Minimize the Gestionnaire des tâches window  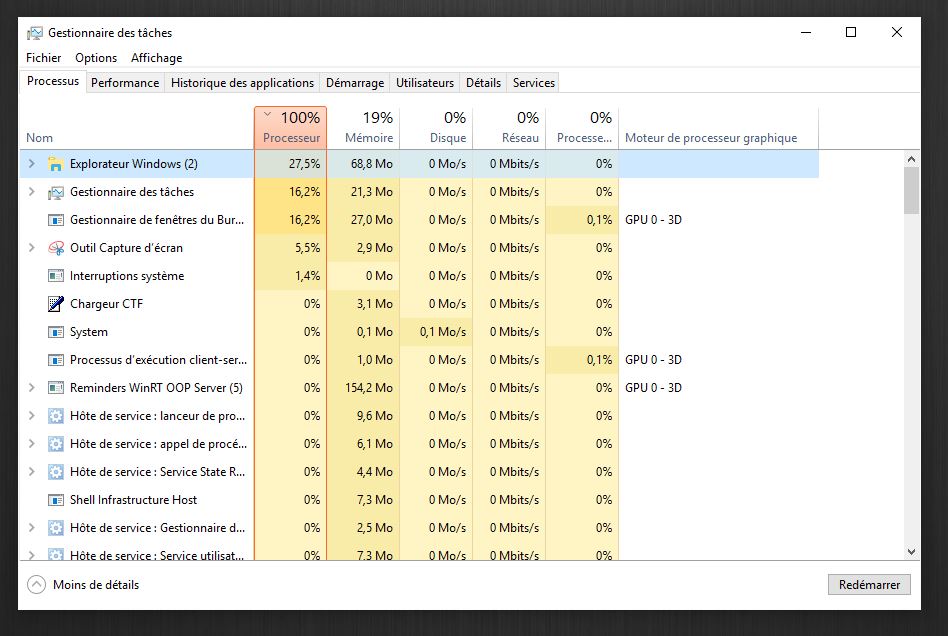tap(806, 33)
